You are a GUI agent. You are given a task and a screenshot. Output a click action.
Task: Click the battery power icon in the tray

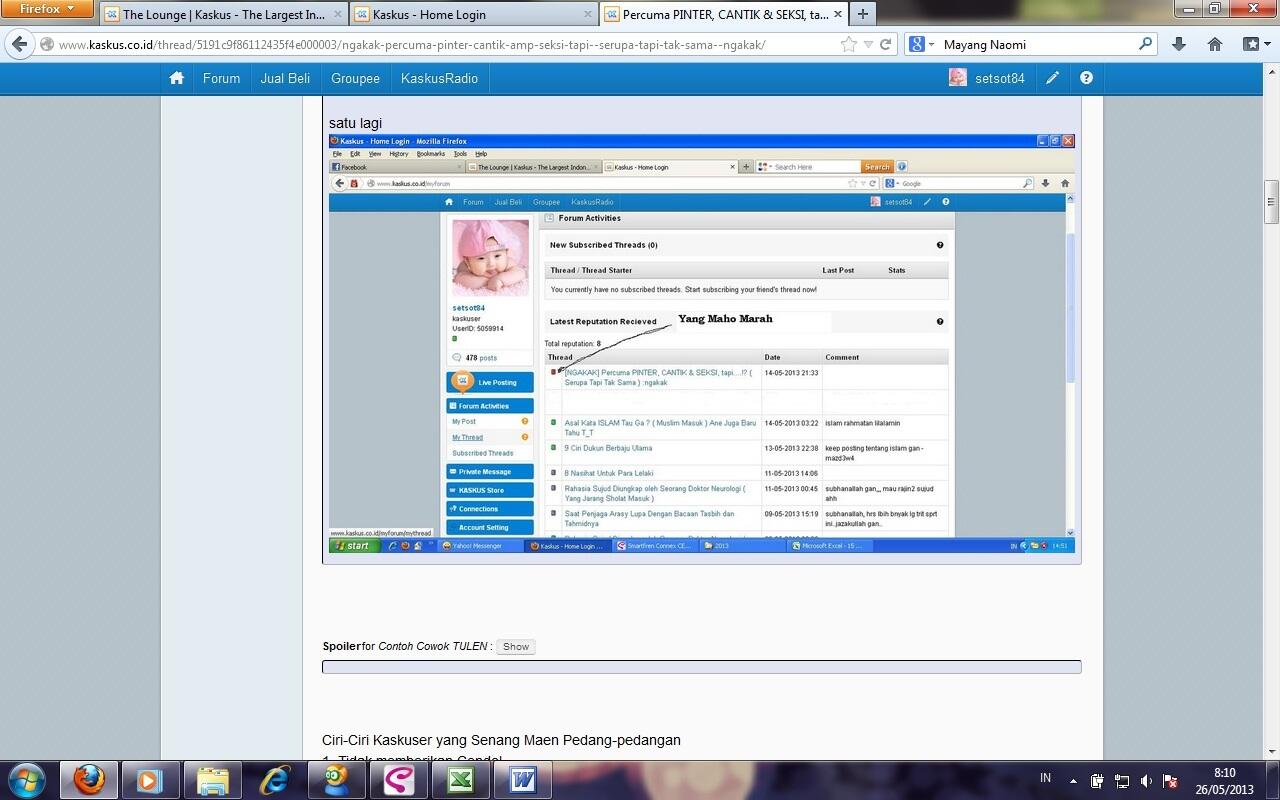[1097, 780]
